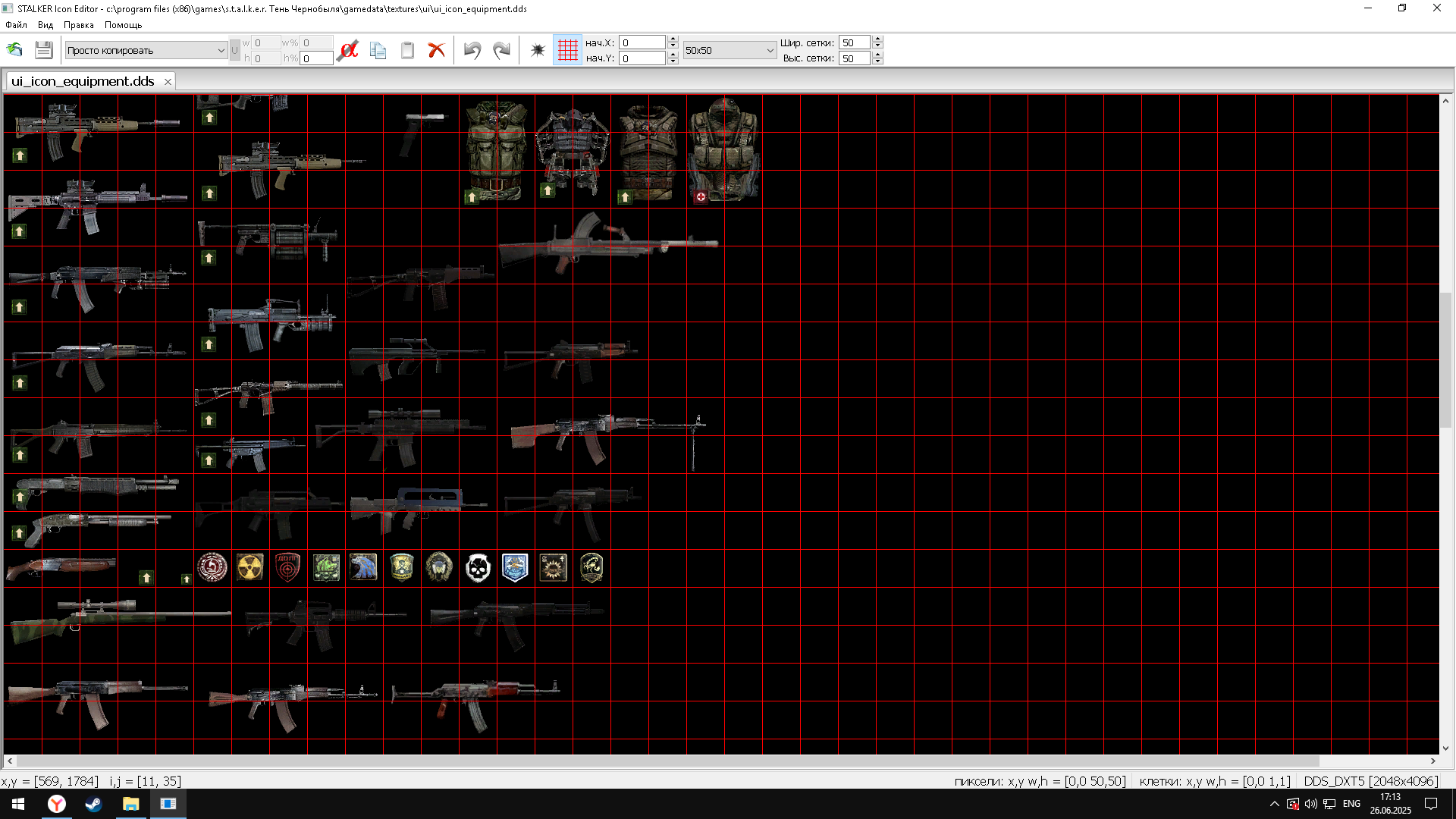Select the blue-white shield faction badge
The height and width of the screenshot is (819, 1456).
[515, 567]
